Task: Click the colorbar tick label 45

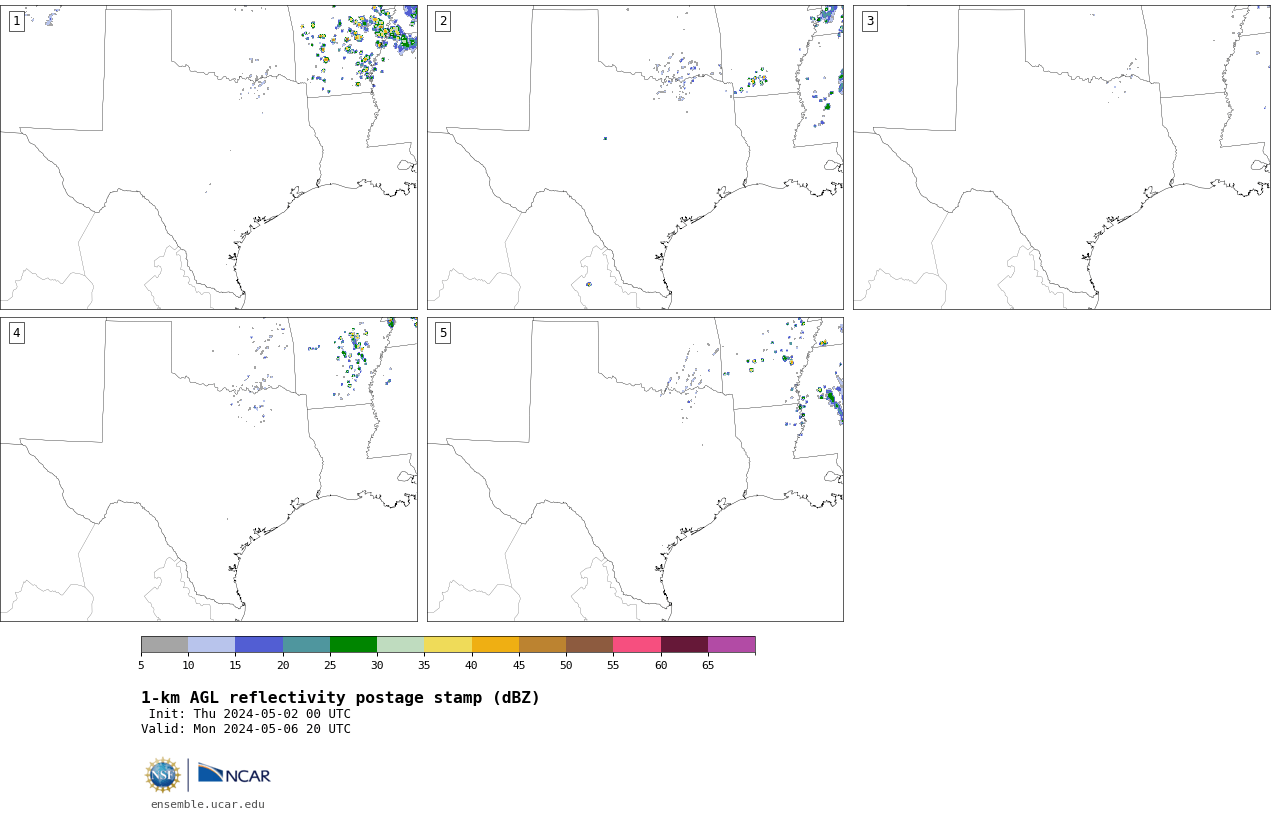Action: [x=519, y=665]
